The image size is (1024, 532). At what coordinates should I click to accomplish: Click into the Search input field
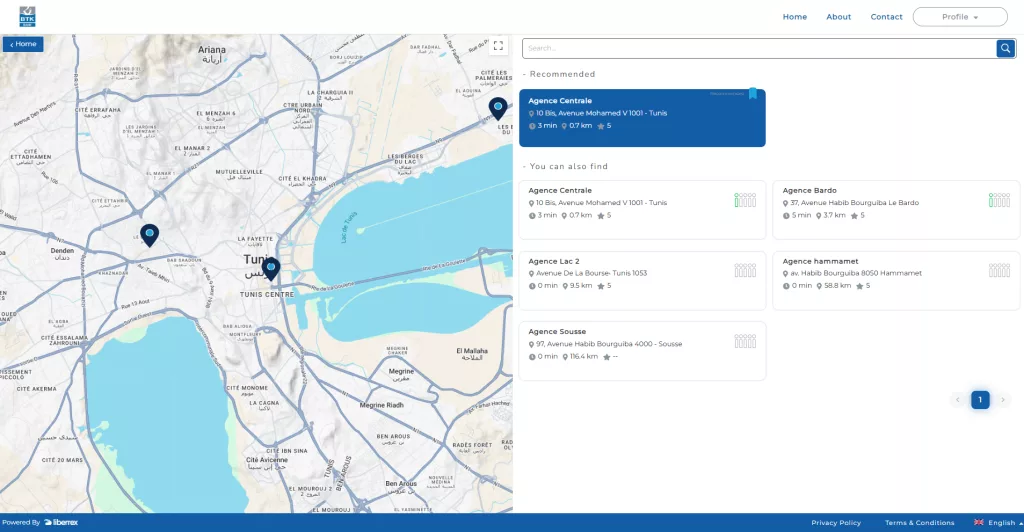tap(759, 48)
